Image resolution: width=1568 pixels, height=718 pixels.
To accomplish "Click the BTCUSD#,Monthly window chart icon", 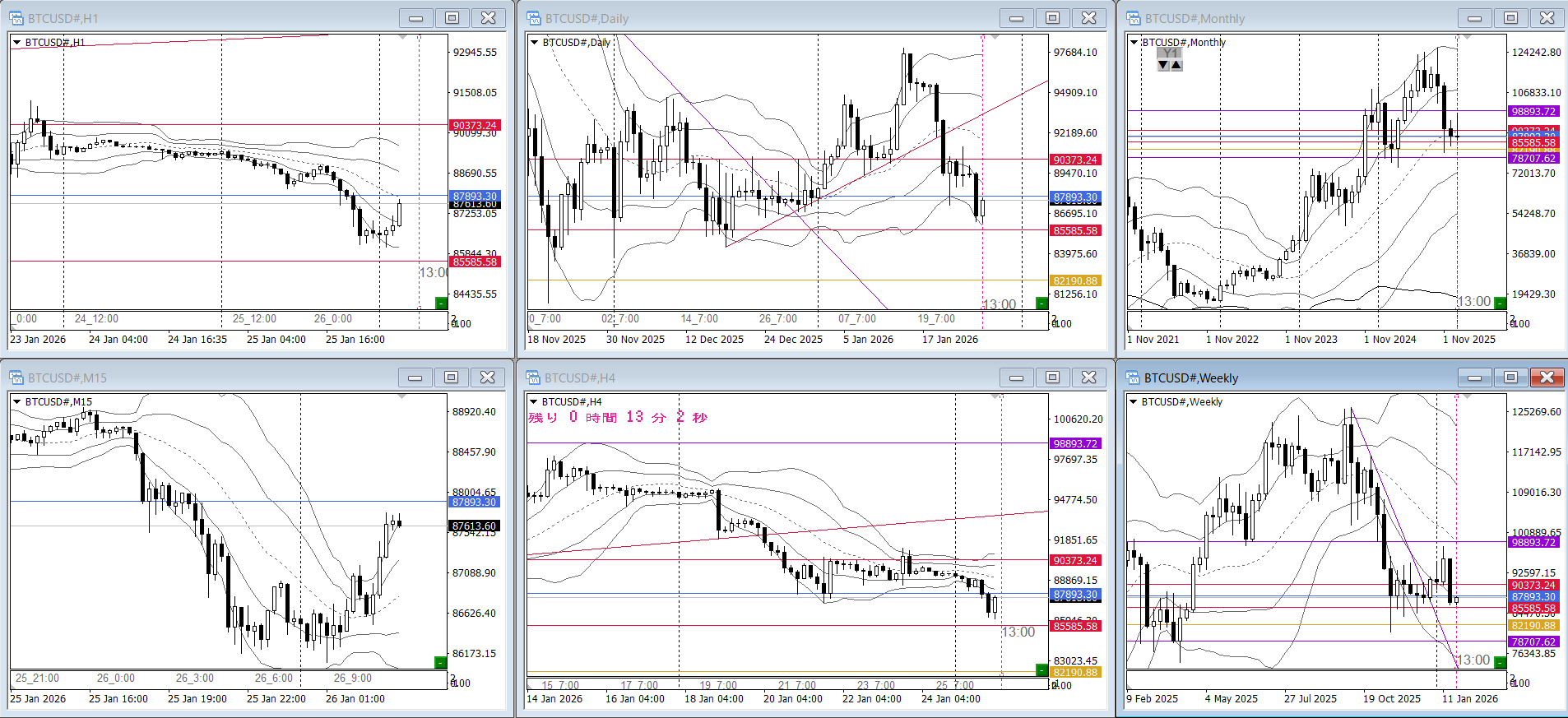I will point(1134,18).
